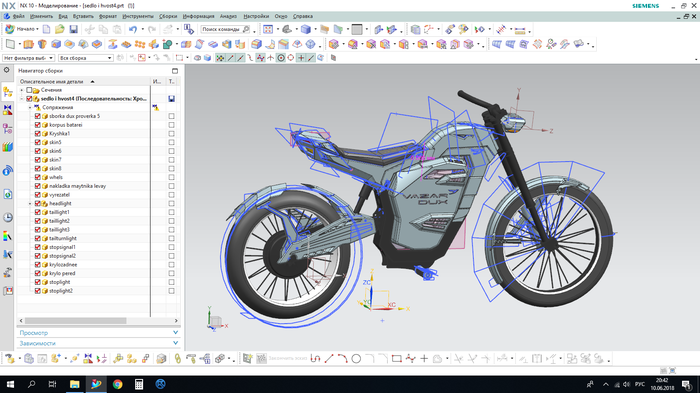Click the Начало start button
This screenshot has height=393, width=700.
click(21, 29)
